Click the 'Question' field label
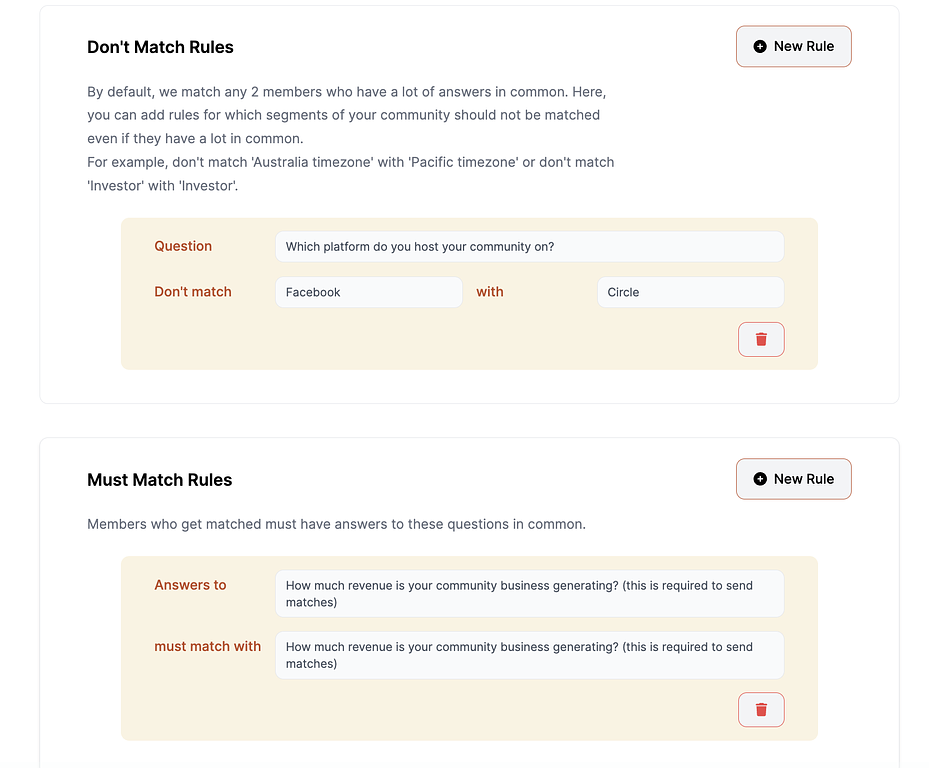The height and width of the screenshot is (768, 929). tap(183, 246)
